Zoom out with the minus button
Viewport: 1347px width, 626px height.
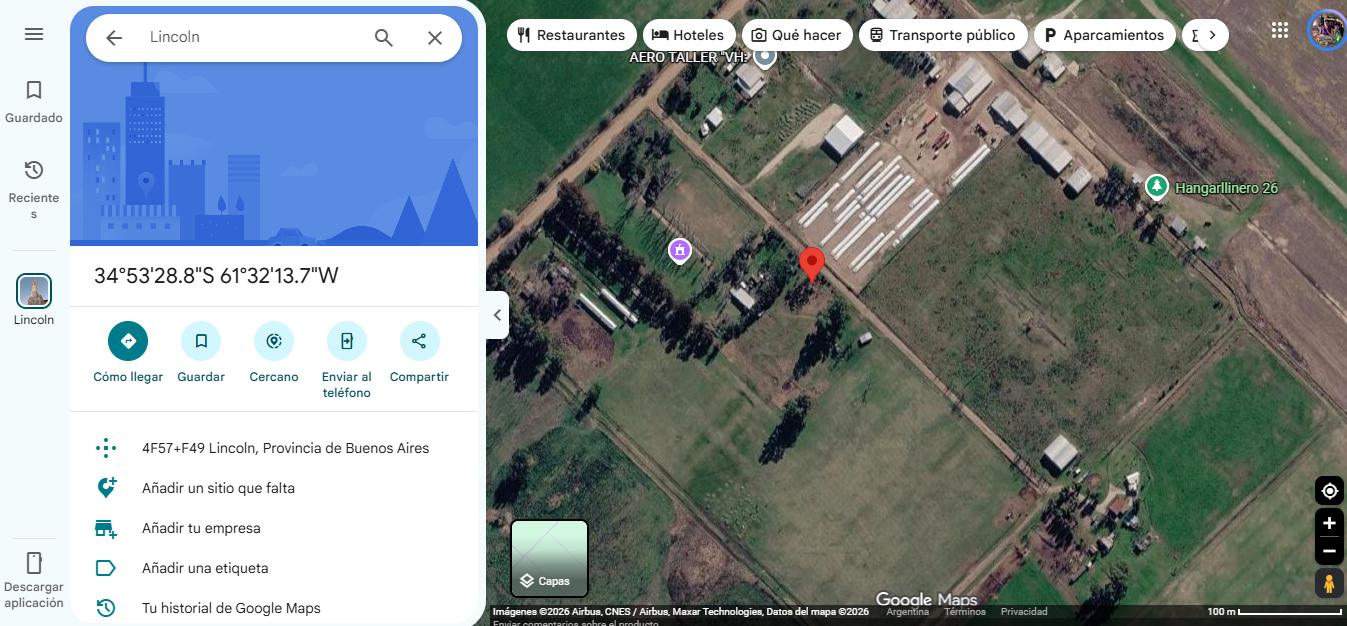[x=1329, y=551]
